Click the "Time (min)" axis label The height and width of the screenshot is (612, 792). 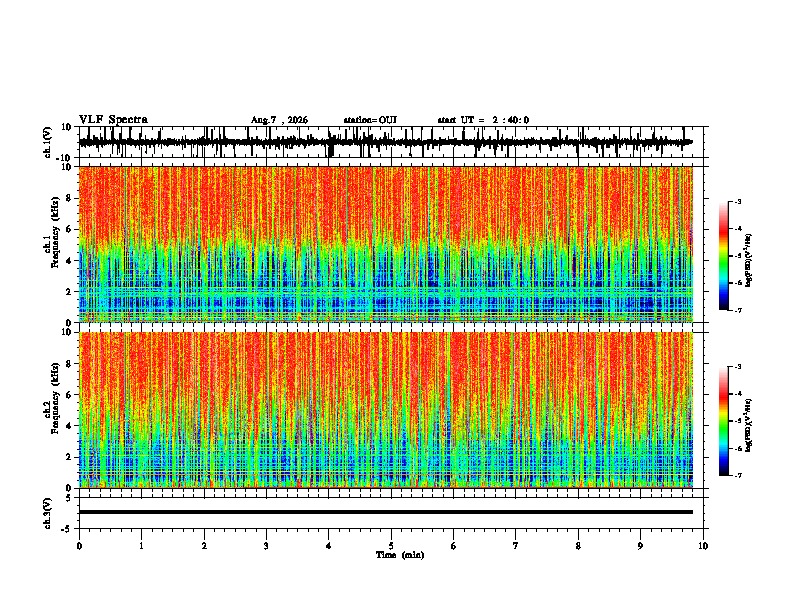pyautogui.click(x=400, y=555)
